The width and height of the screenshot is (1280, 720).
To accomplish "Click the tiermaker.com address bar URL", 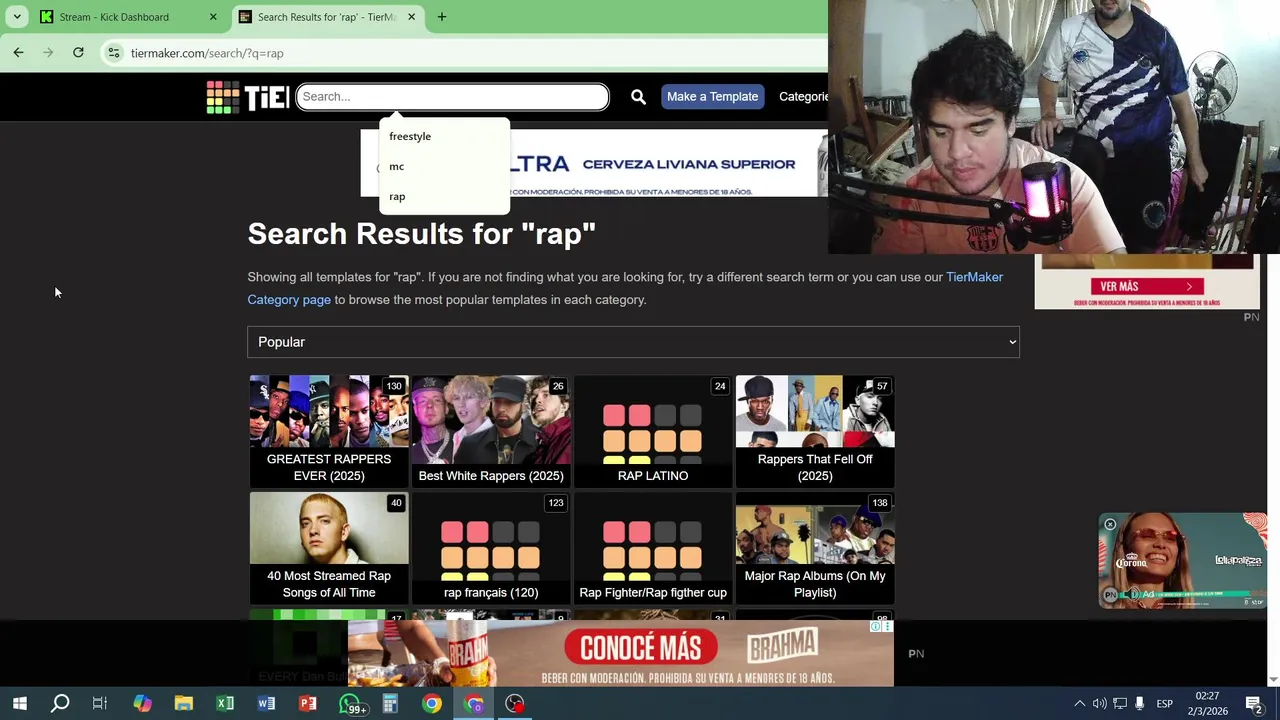I will 207,53.
